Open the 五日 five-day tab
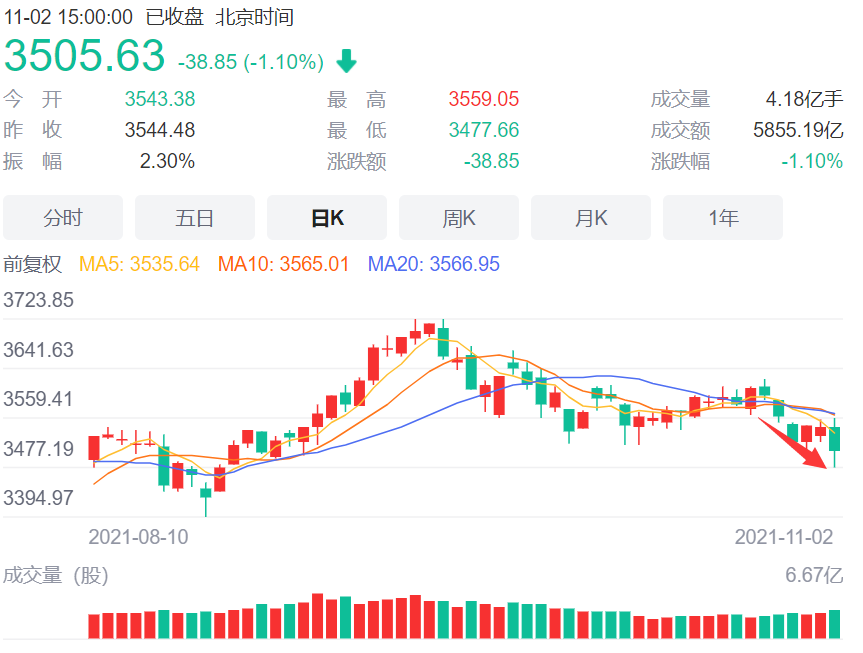 click(x=195, y=218)
